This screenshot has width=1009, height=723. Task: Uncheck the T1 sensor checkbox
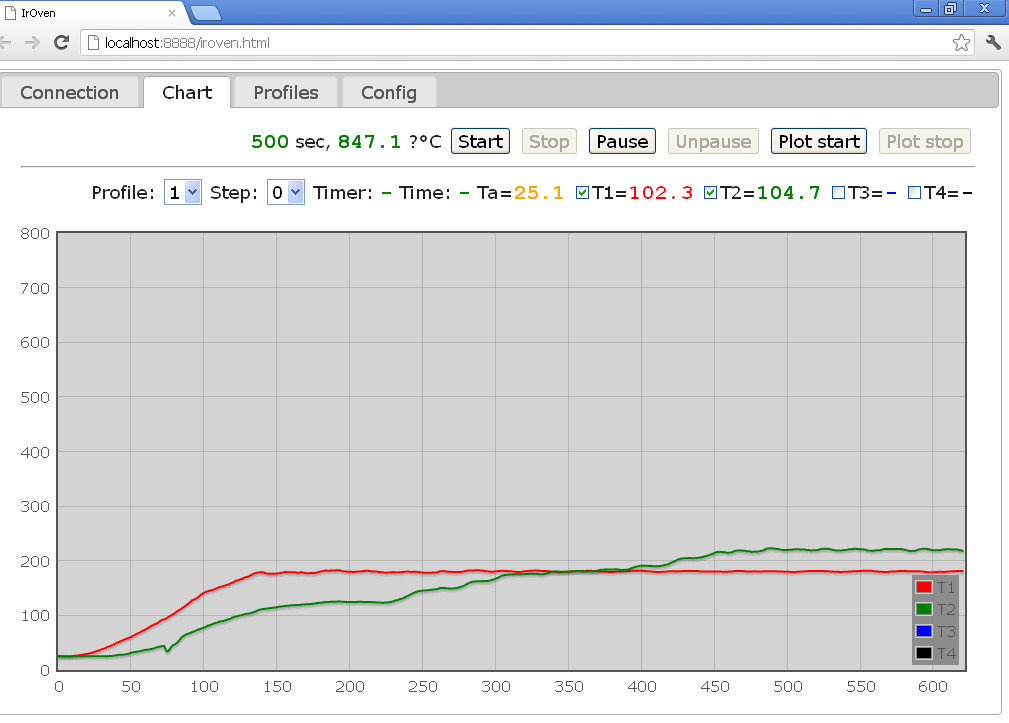(x=583, y=193)
